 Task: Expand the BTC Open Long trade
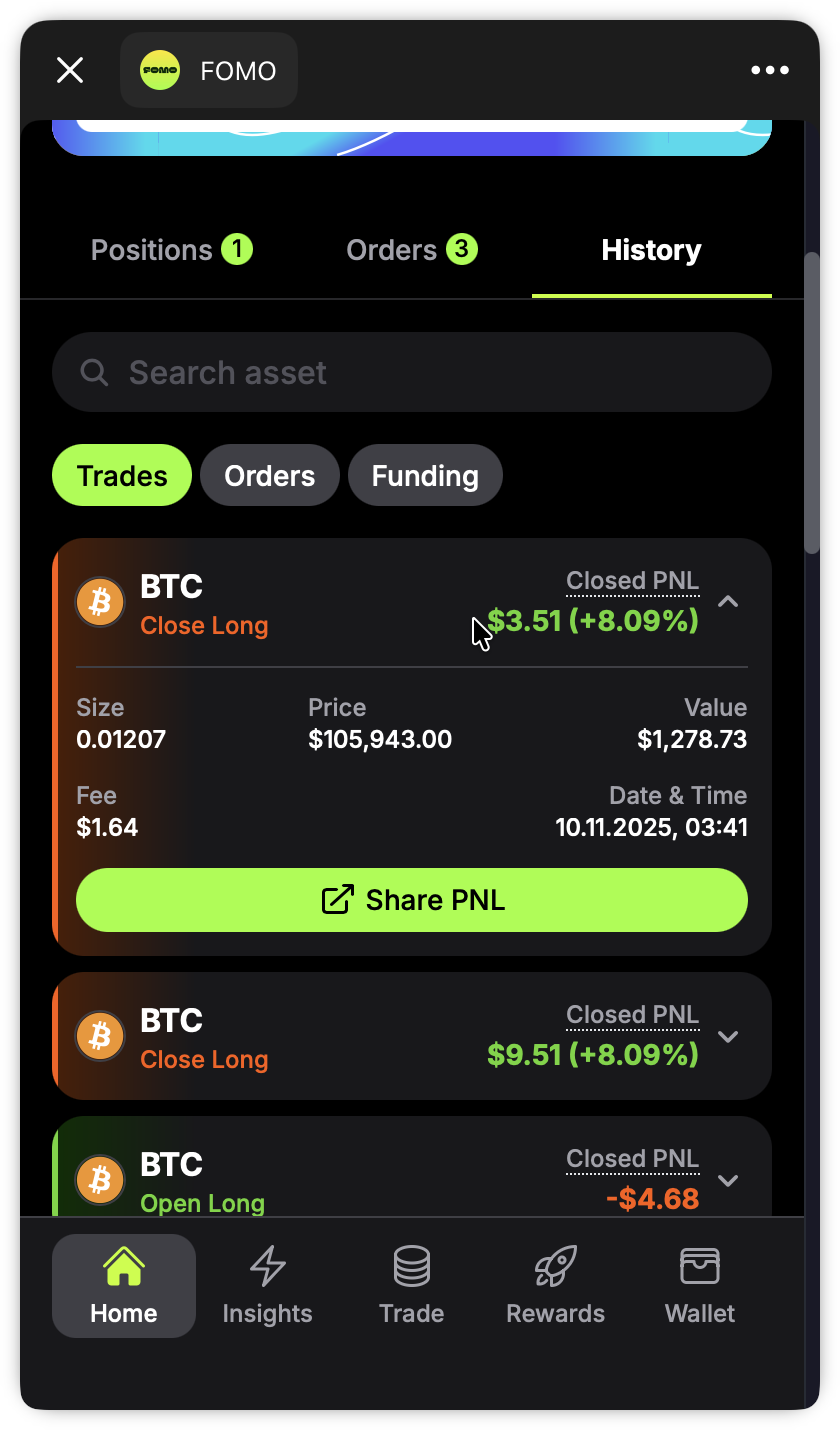[728, 1180]
